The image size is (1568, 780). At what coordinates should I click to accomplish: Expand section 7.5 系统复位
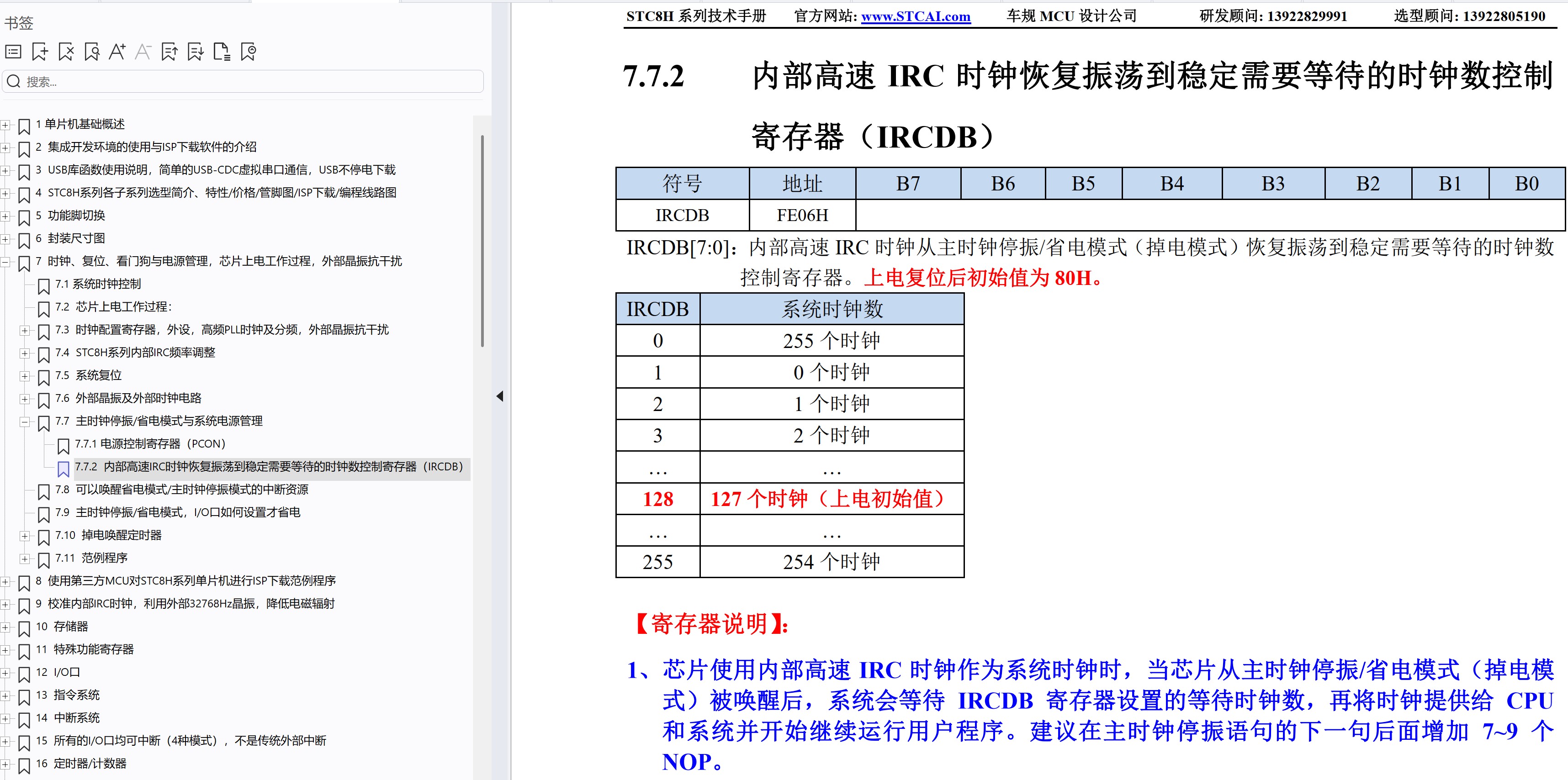[25, 376]
